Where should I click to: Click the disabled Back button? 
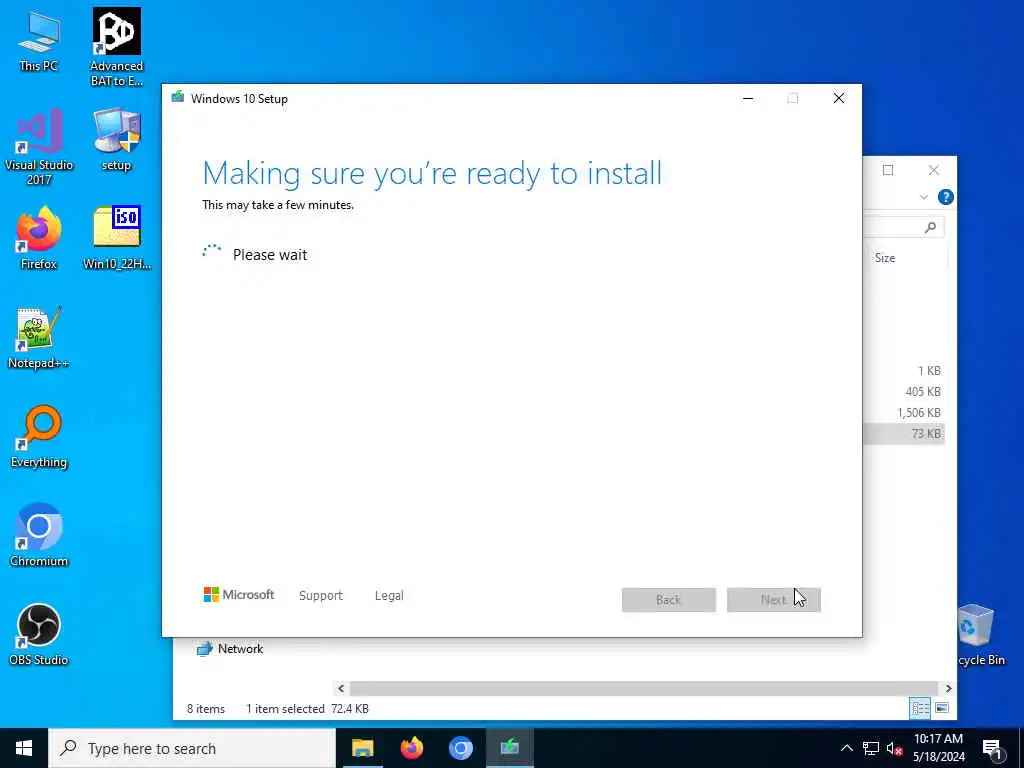tap(669, 600)
